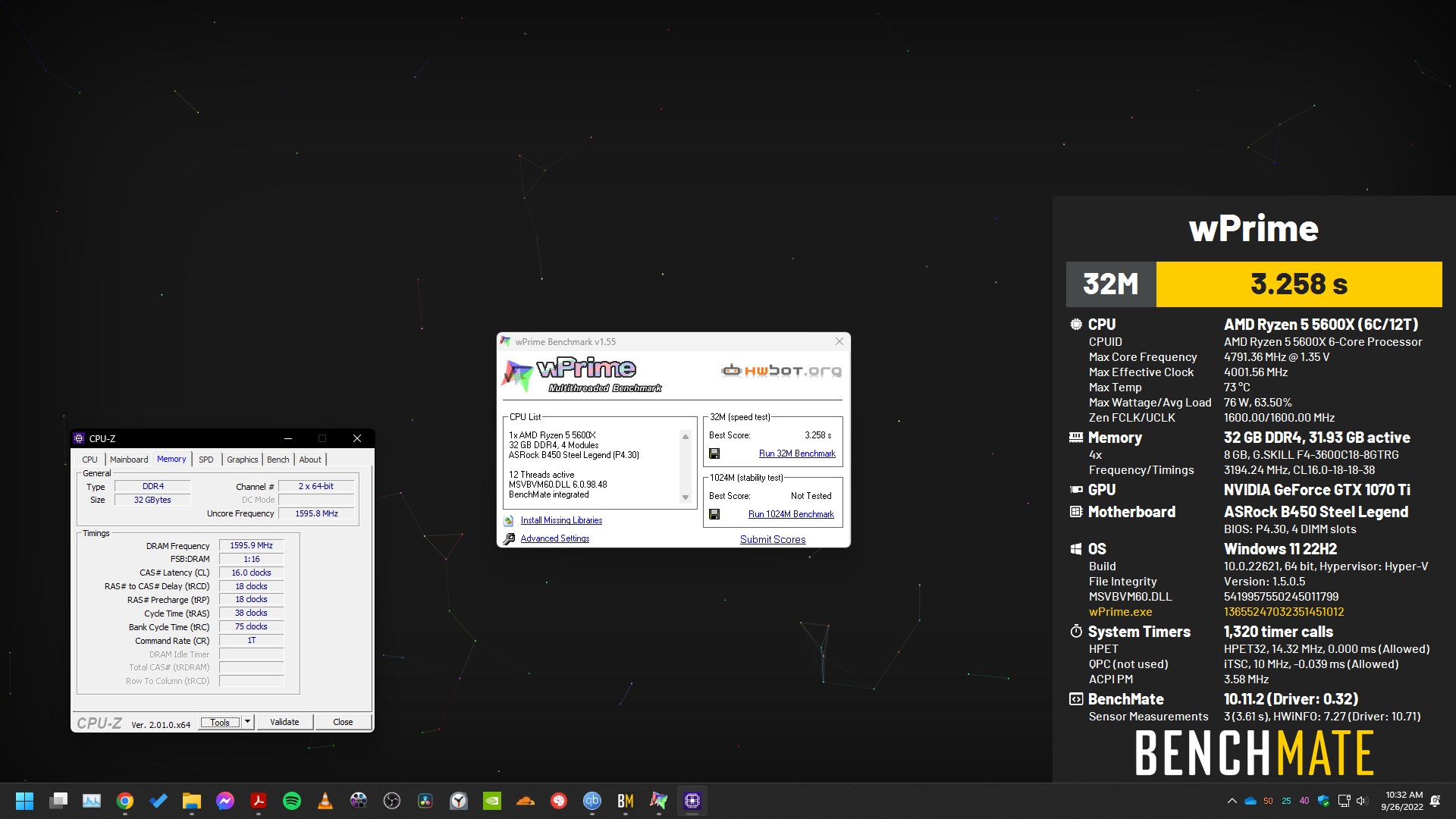Open File Explorer from the taskbar
The height and width of the screenshot is (819, 1456).
pyautogui.click(x=191, y=801)
